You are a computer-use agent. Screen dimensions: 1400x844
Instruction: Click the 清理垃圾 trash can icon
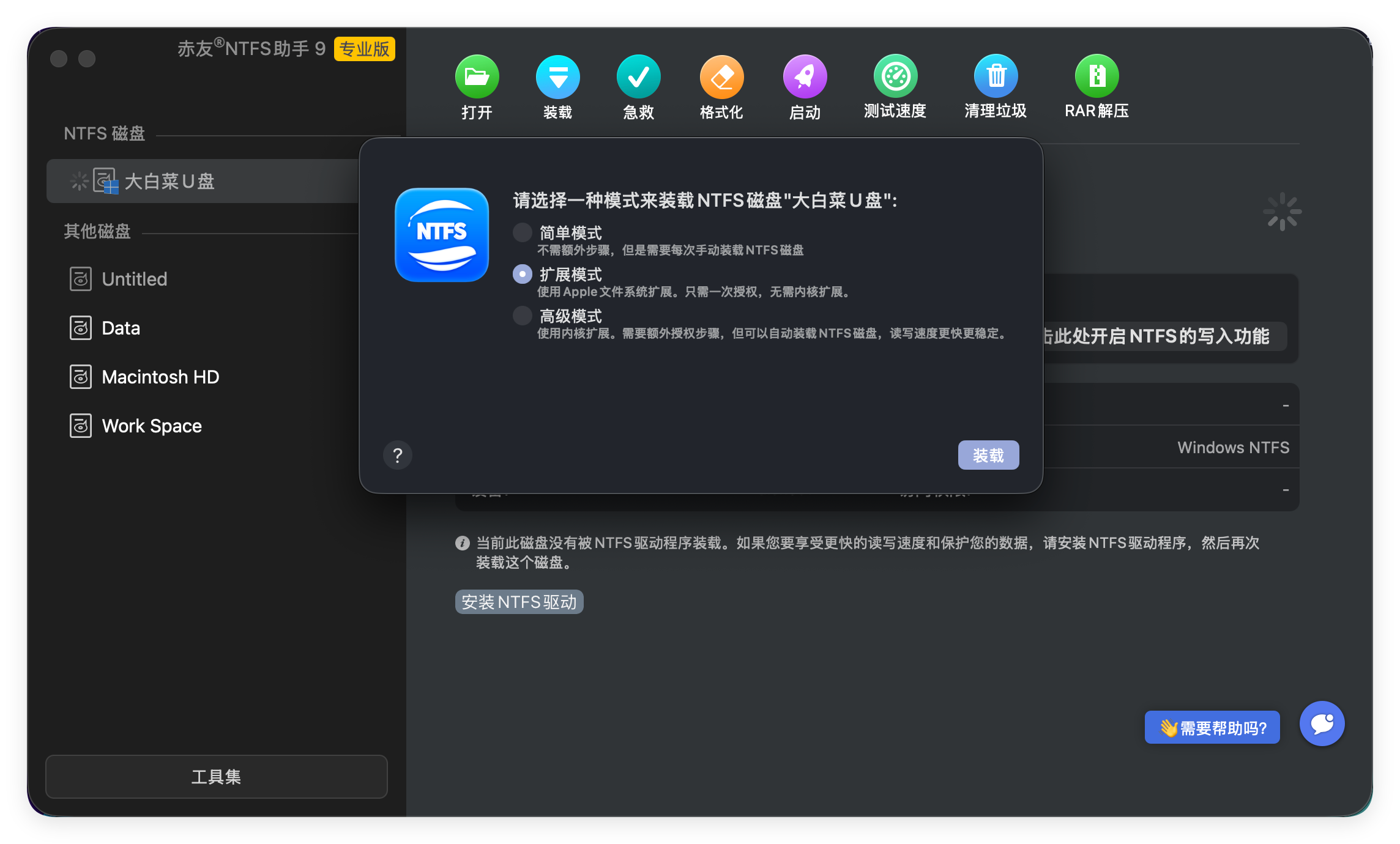click(x=996, y=76)
